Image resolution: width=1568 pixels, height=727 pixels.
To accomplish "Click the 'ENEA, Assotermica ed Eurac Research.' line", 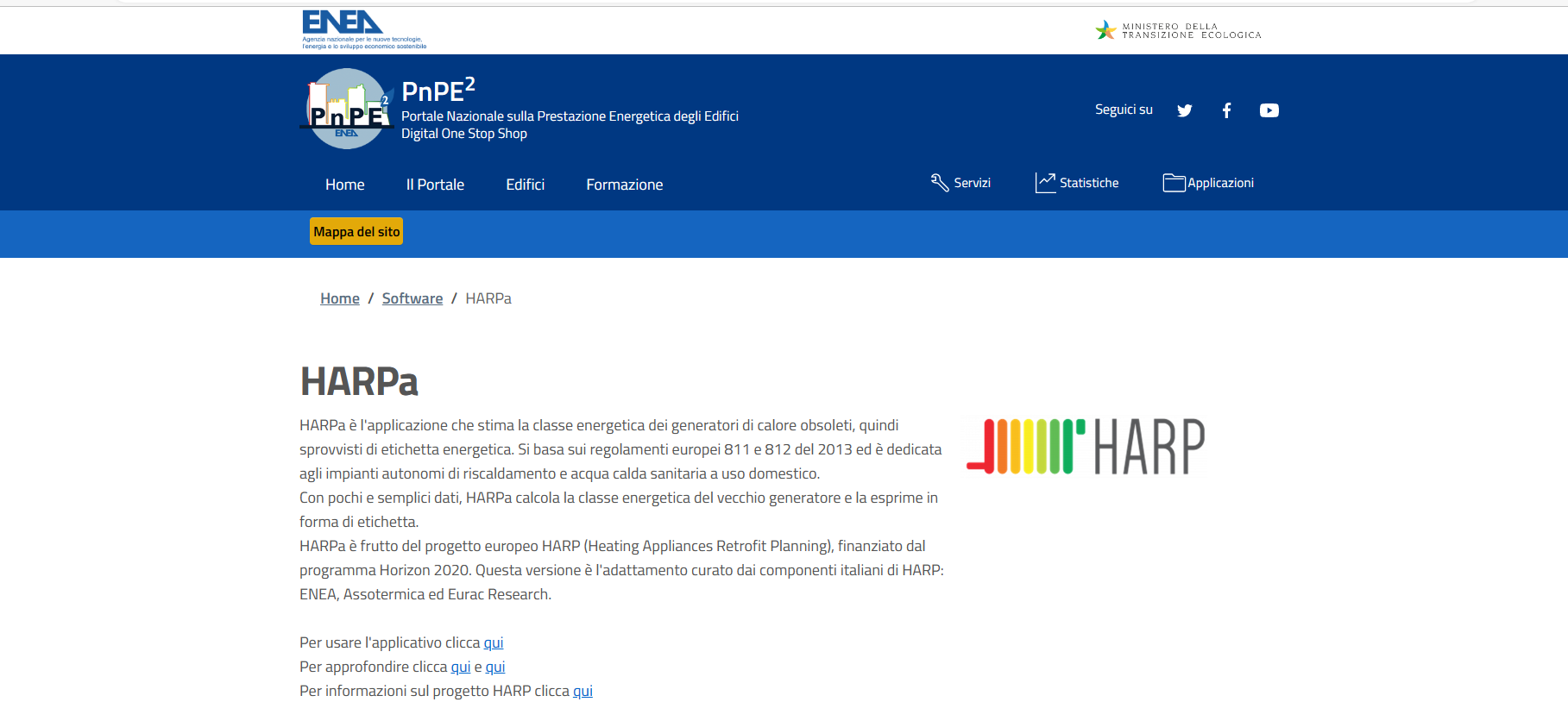I will click(425, 594).
